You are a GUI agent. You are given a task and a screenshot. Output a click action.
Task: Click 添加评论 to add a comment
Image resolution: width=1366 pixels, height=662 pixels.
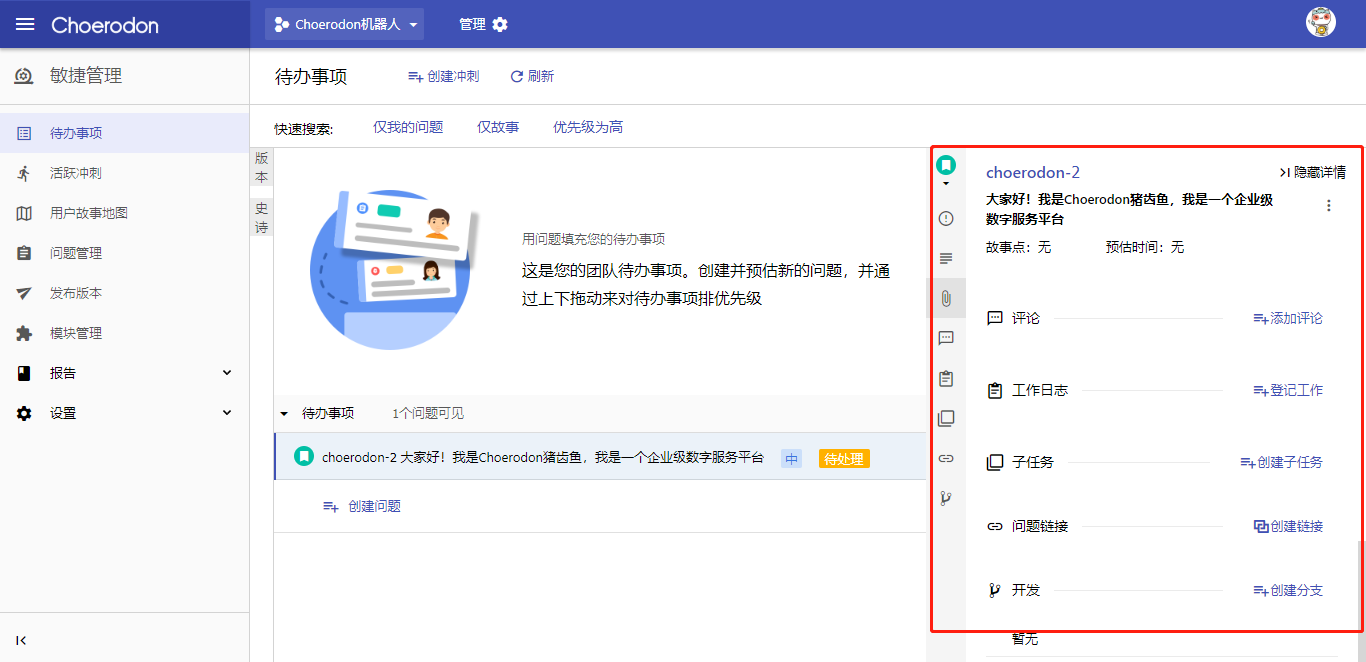pyautogui.click(x=1288, y=318)
